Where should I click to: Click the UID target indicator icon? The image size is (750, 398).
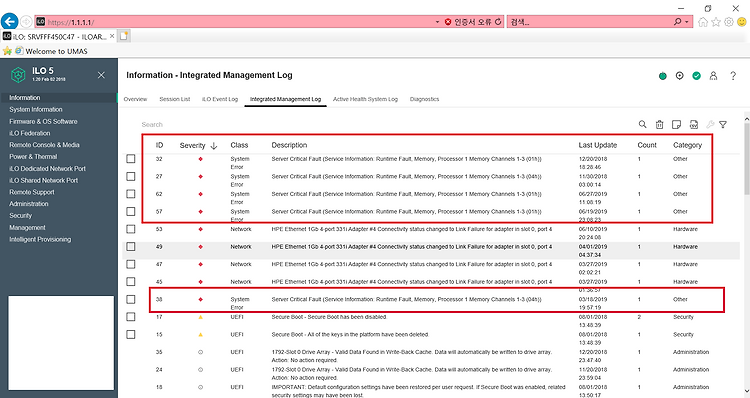(679, 76)
